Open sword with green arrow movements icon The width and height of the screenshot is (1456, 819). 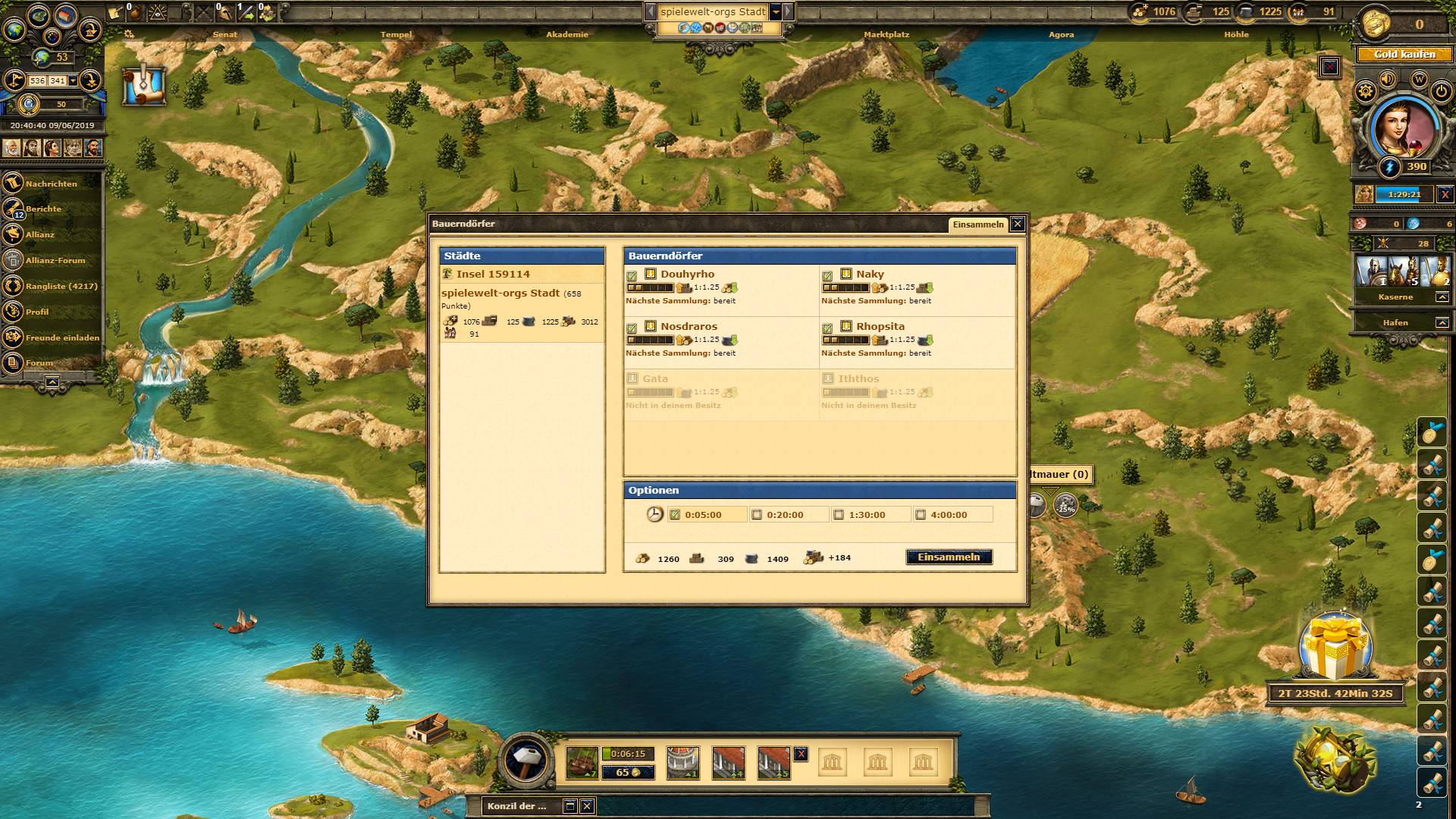click(x=246, y=11)
